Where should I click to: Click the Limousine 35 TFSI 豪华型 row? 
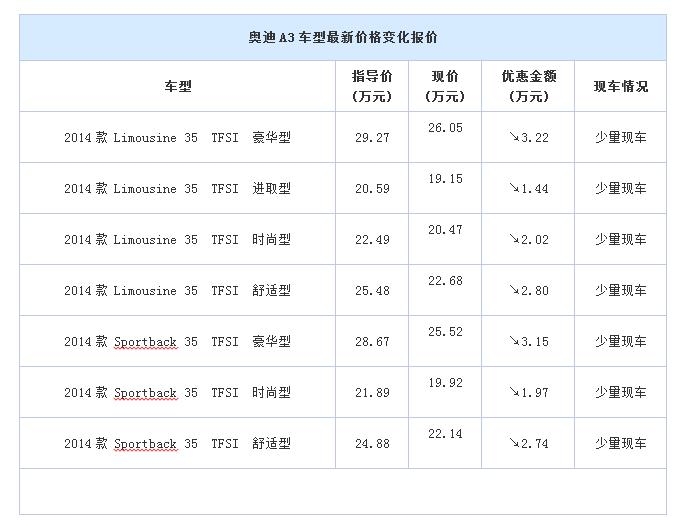(x=343, y=137)
